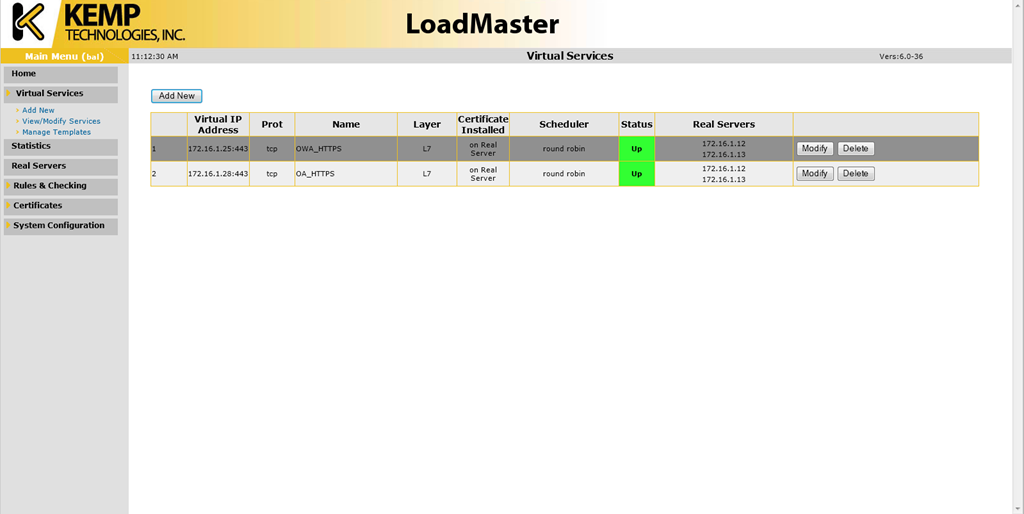Screen dimensions: 1024x514
Task: Open the Statistics menu item
Action: (x=60, y=146)
